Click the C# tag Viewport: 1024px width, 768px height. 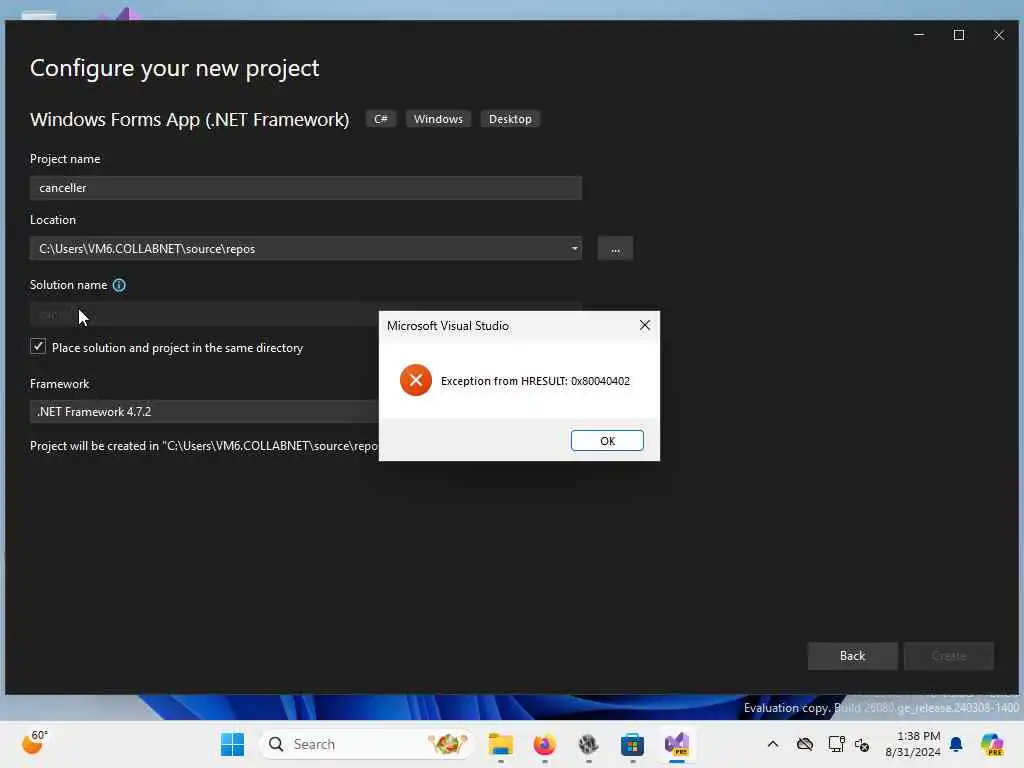tap(381, 119)
